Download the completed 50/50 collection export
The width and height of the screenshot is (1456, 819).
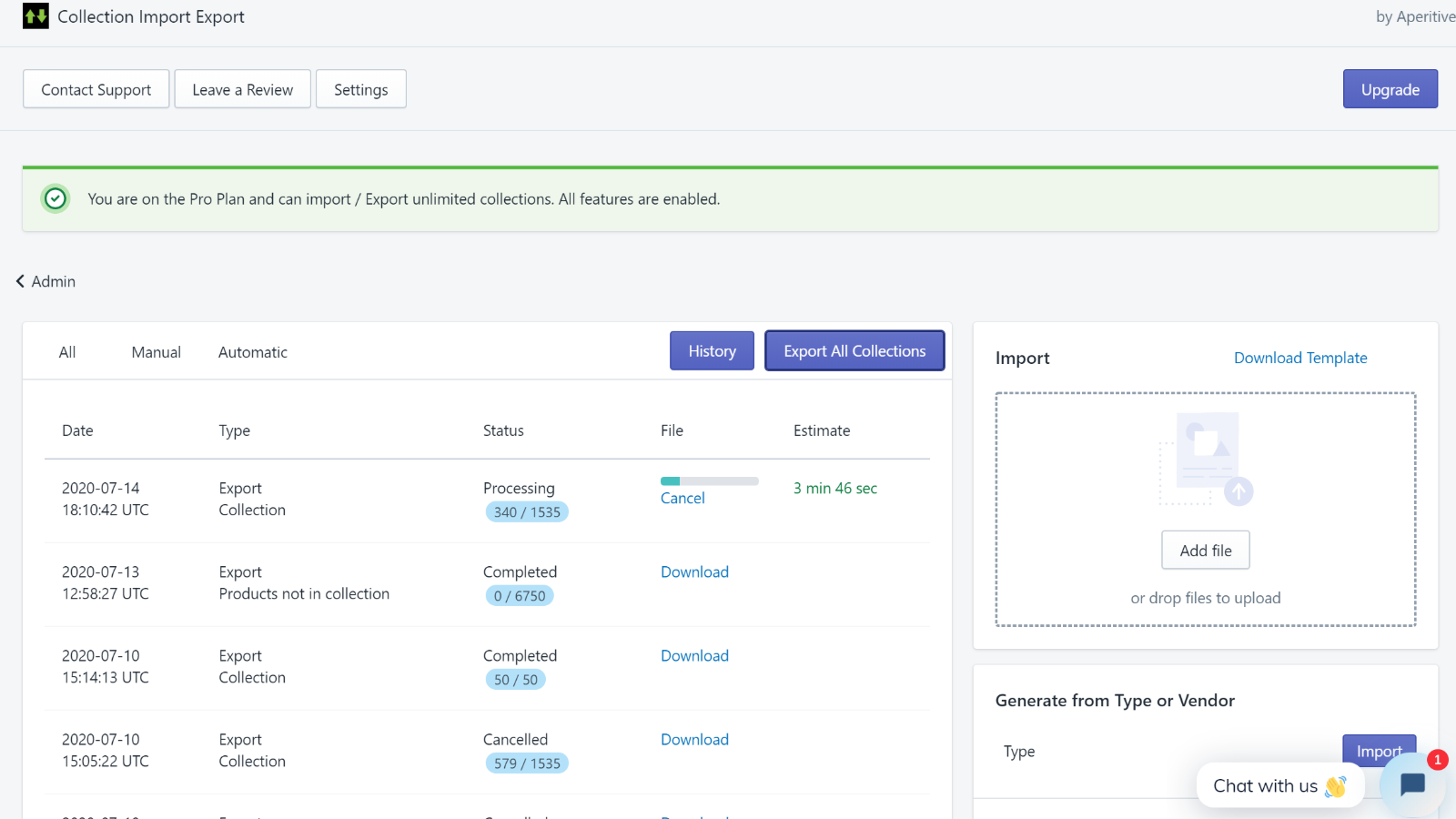694,655
